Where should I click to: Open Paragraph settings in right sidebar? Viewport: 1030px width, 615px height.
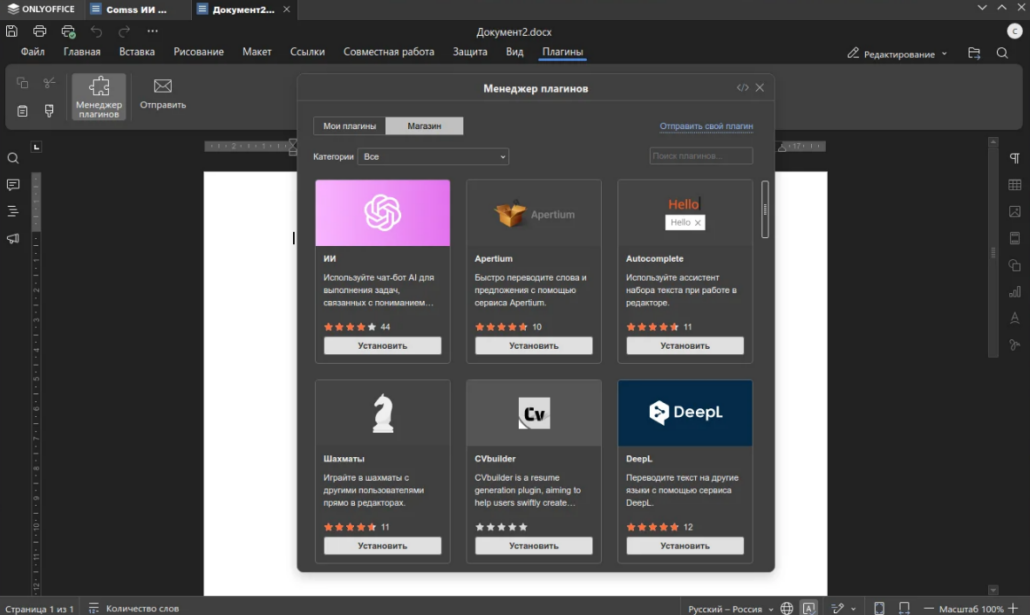(1015, 158)
